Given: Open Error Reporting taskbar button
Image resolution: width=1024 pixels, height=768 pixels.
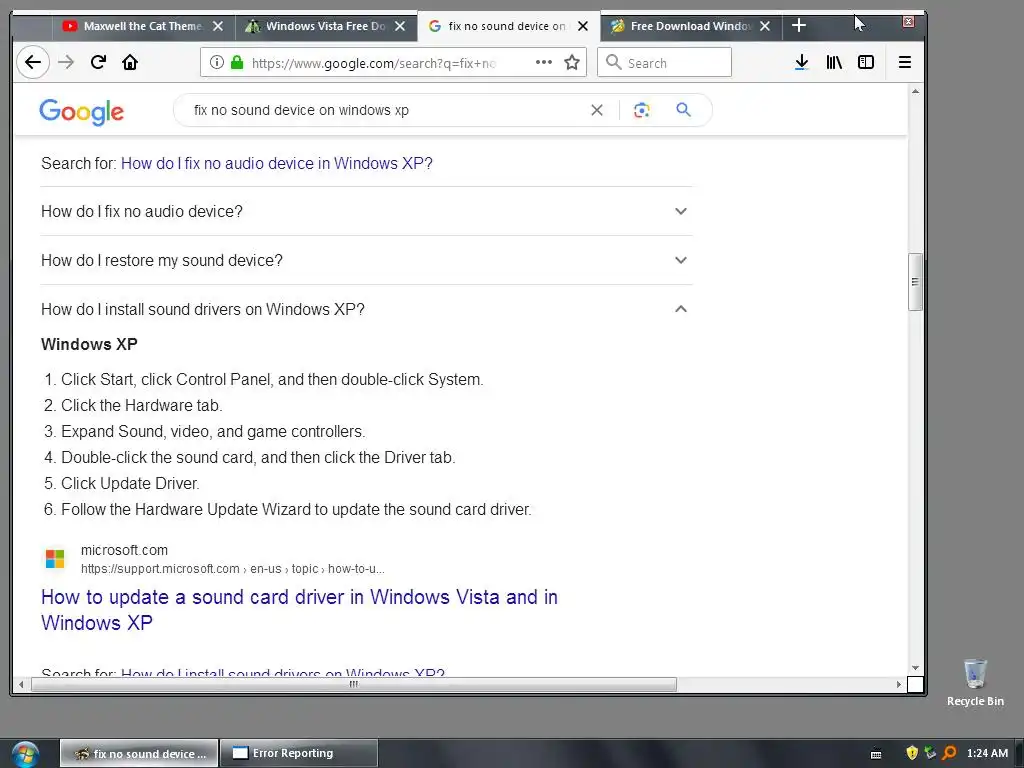Looking at the screenshot, I should point(298,754).
